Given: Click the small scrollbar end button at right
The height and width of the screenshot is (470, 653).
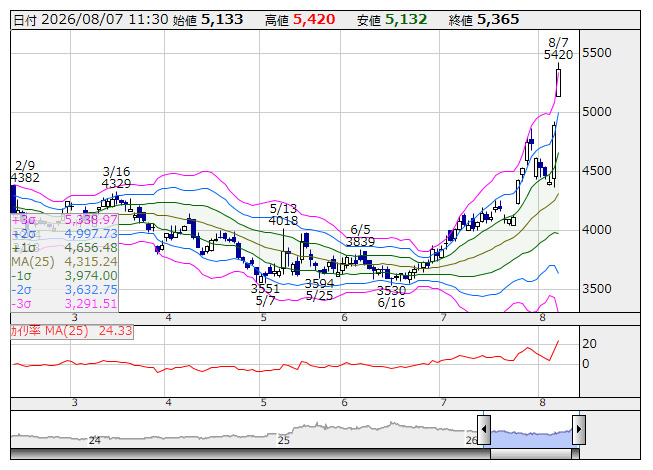Looking at the screenshot, I should coord(576,454).
